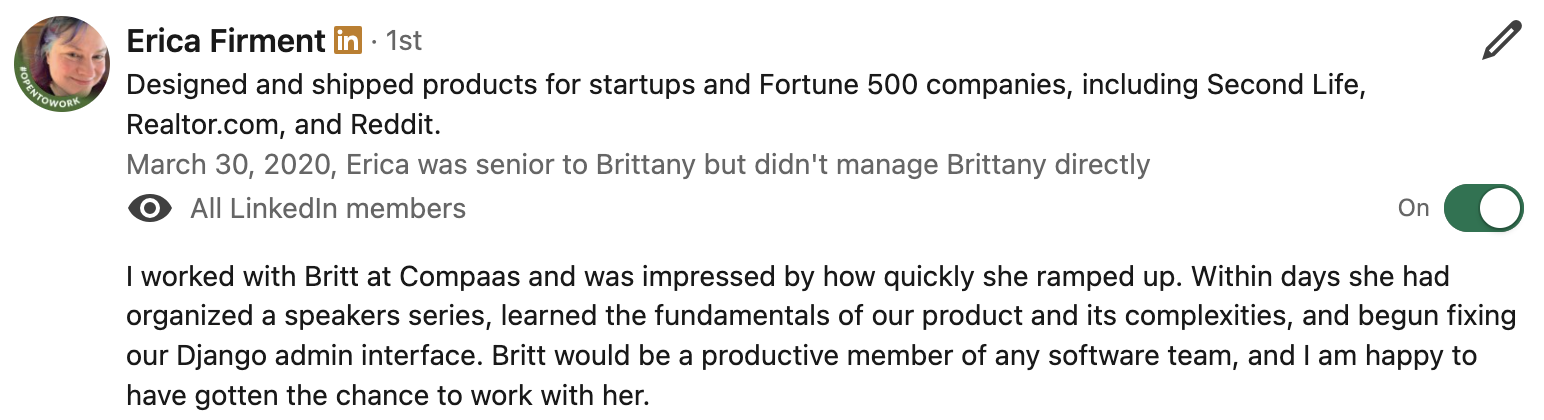Click the 'On' label beside the switch
This screenshot has height=420, width=1544.
(x=1413, y=208)
